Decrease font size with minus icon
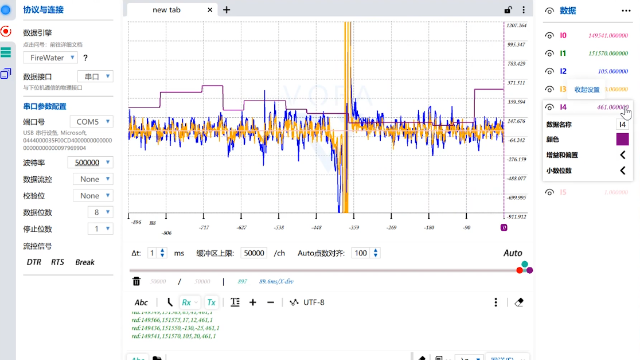This screenshot has height=360, width=640. coord(271,302)
